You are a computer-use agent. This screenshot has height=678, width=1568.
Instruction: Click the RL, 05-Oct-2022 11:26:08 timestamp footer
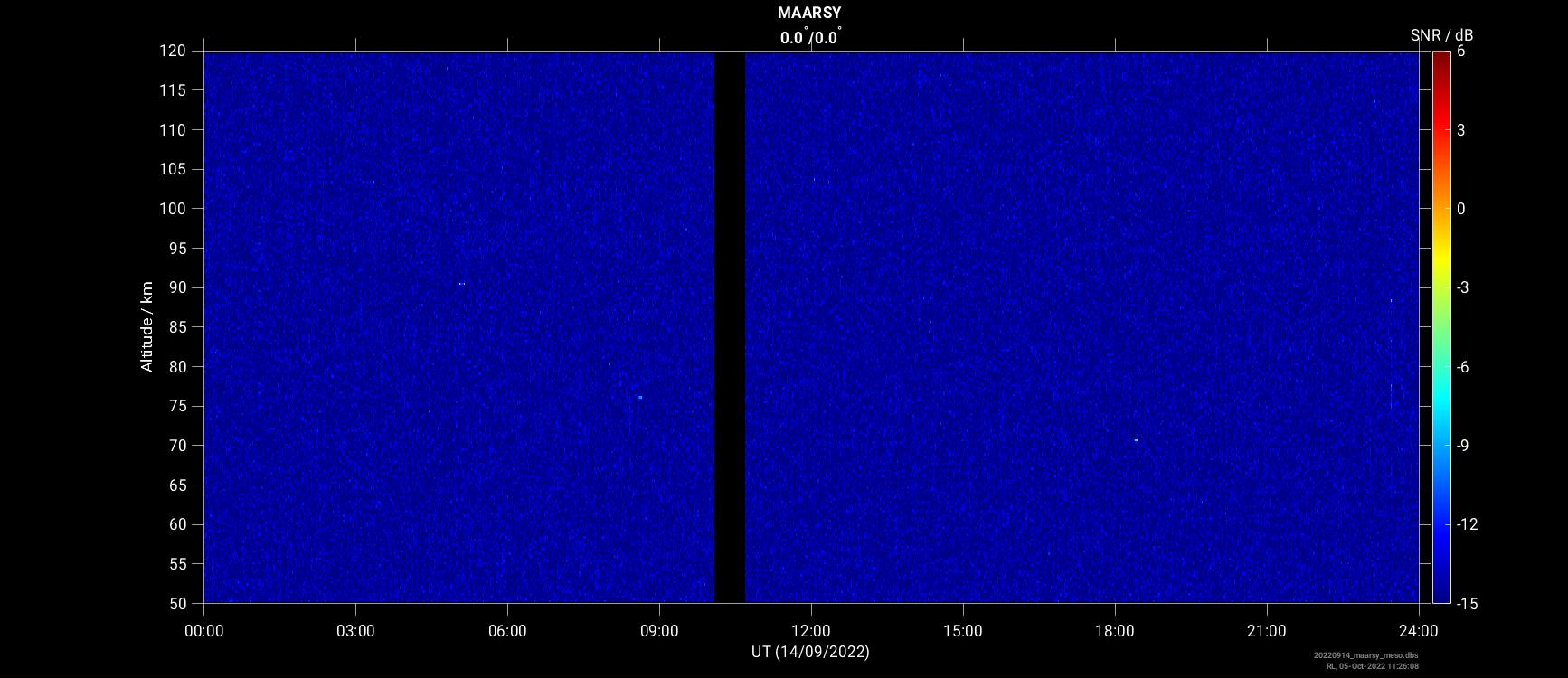(1372, 666)
